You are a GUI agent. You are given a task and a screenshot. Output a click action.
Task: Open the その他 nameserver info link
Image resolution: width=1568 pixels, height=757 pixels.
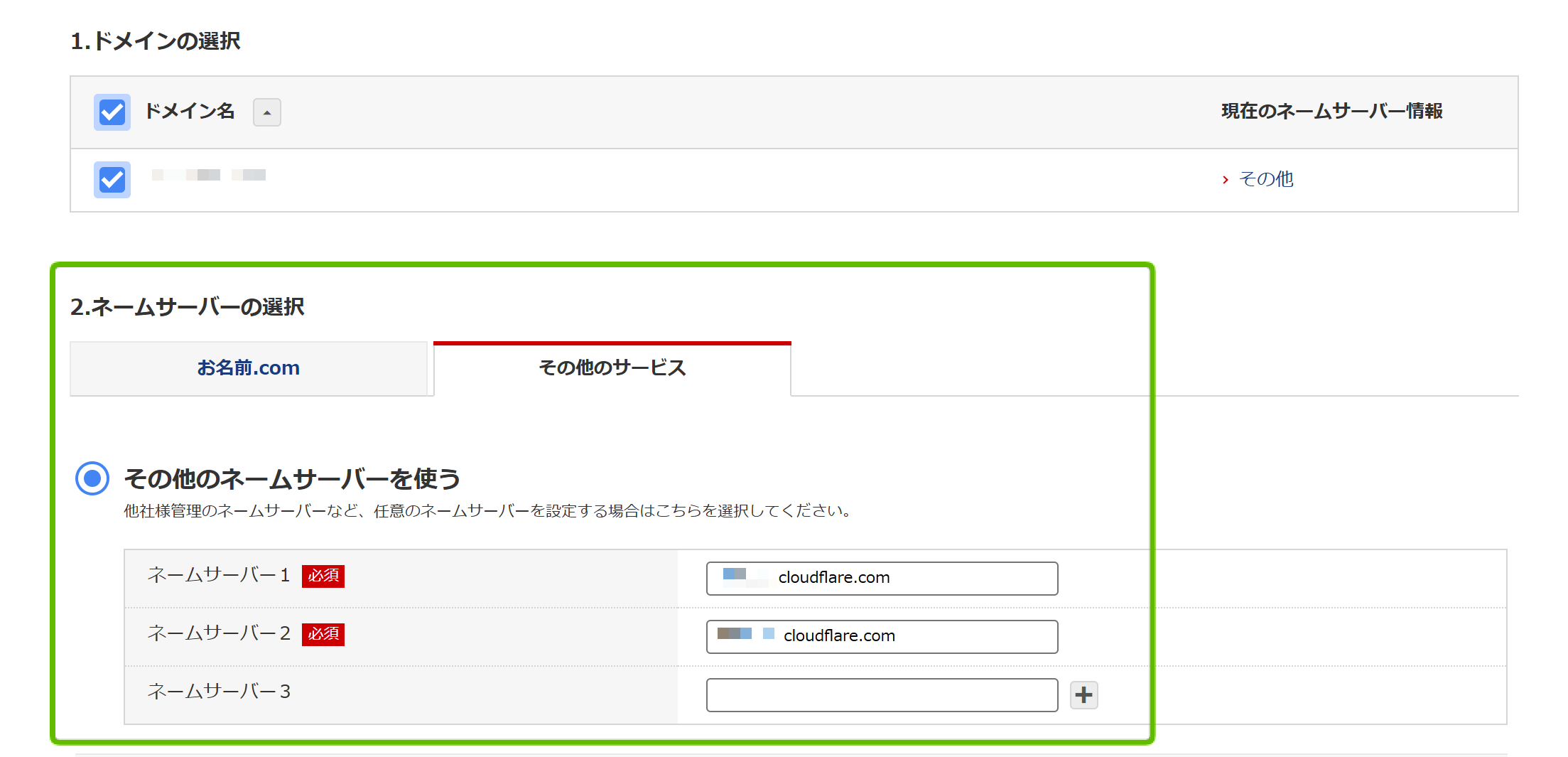[1265, 179]
